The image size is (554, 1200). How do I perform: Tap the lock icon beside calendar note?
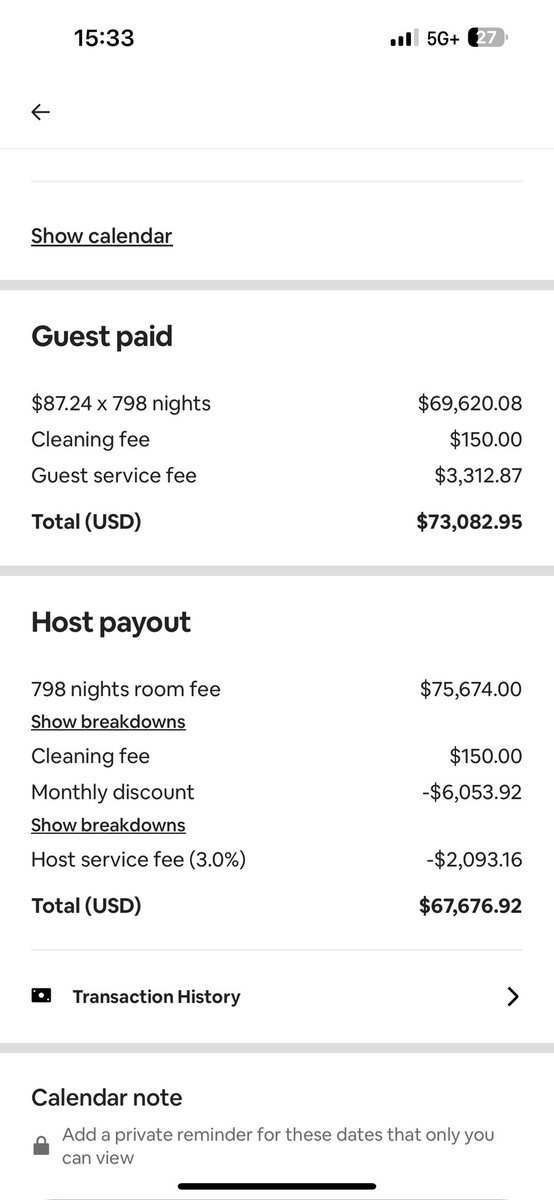point(41,1146)
